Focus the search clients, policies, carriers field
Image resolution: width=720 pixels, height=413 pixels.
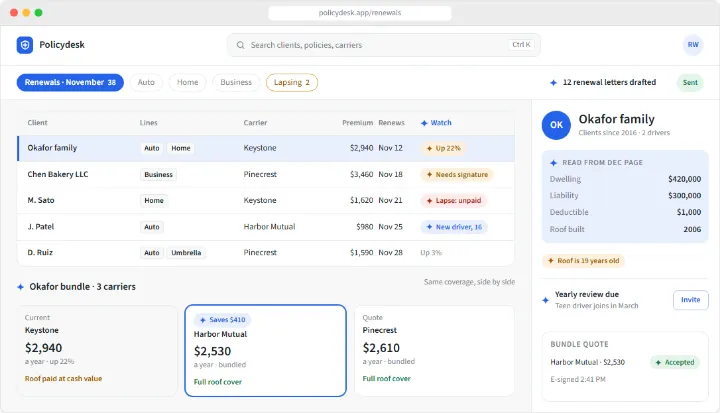coord(383,45)
